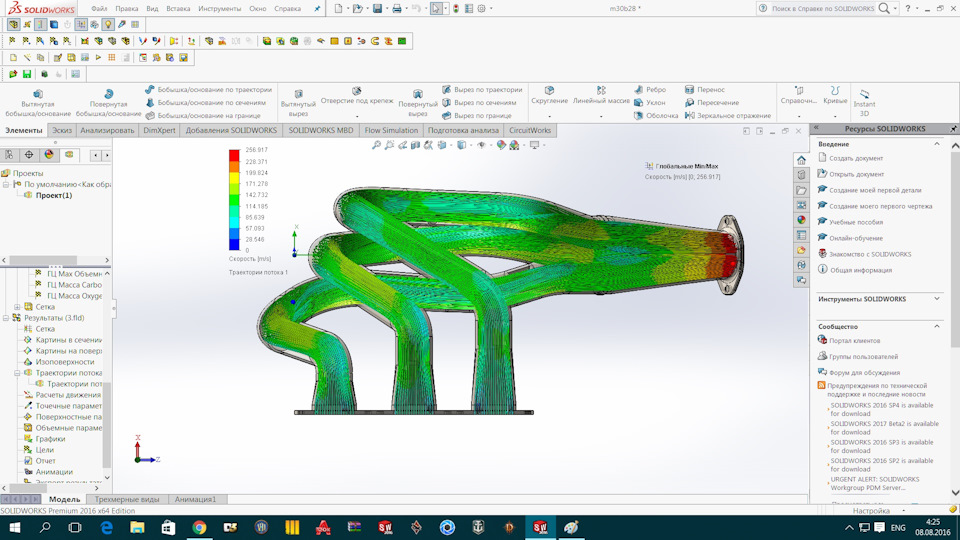The height and width of the screenshot is (540, 960).
Task: Click the red top of the velocity color legend
Action: pos(236,154)
